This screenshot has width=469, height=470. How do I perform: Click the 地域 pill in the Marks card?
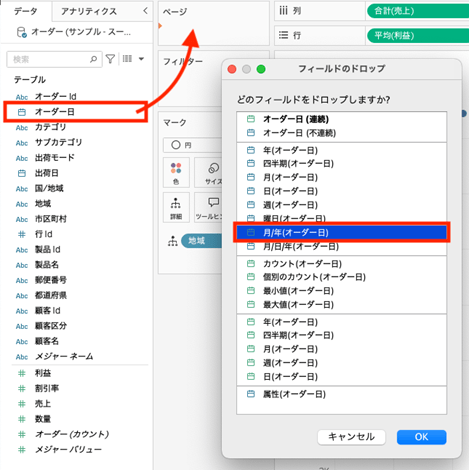coord(201,241)
